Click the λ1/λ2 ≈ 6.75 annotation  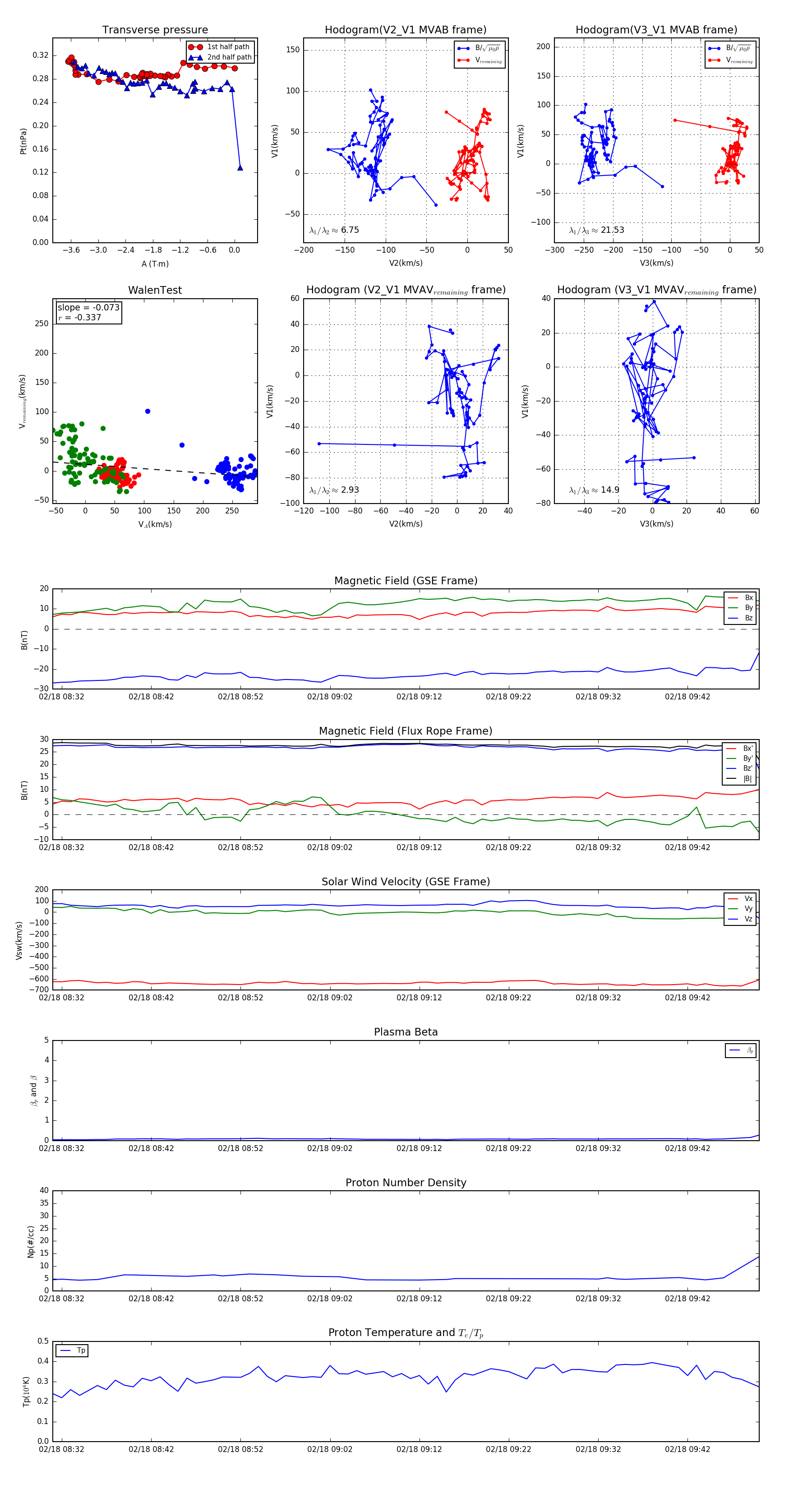pos(334,230)
